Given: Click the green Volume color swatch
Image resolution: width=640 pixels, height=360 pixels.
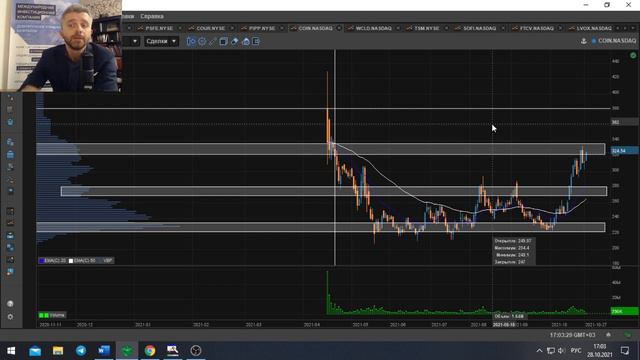Looking at the screenshot, I should 44,315.
